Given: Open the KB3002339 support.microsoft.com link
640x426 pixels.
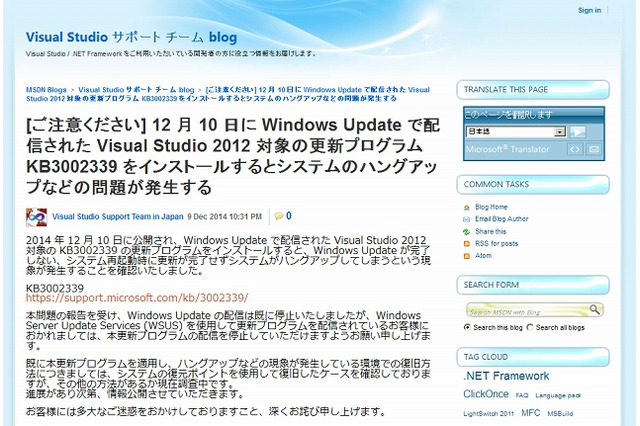Looking at the screenshot, I should 137,298.
